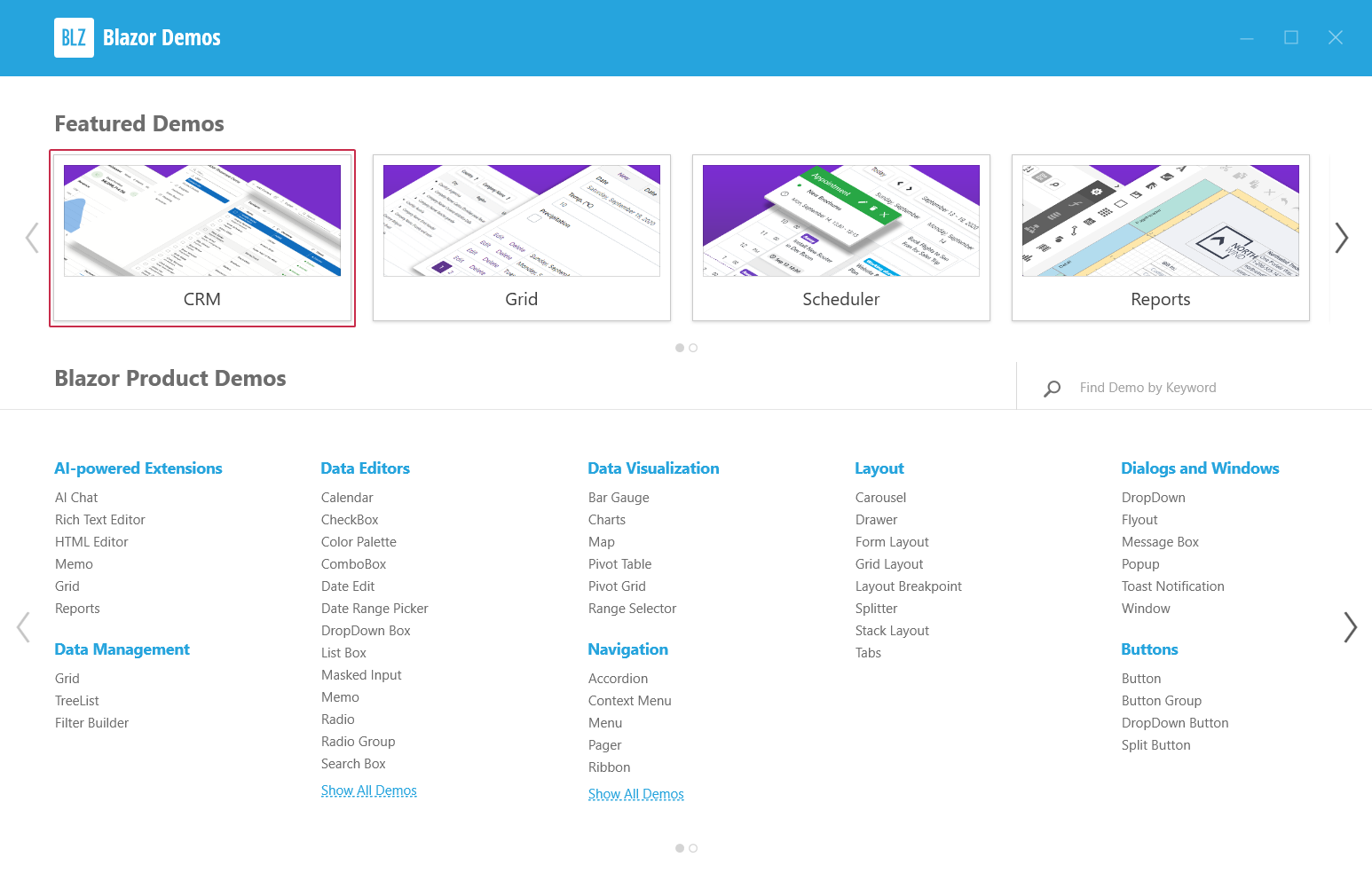Image resolution: width=1372 pixels, height=873 pixels.
Task: Select second page dot under Featured Demos
Action: (693, 348)
